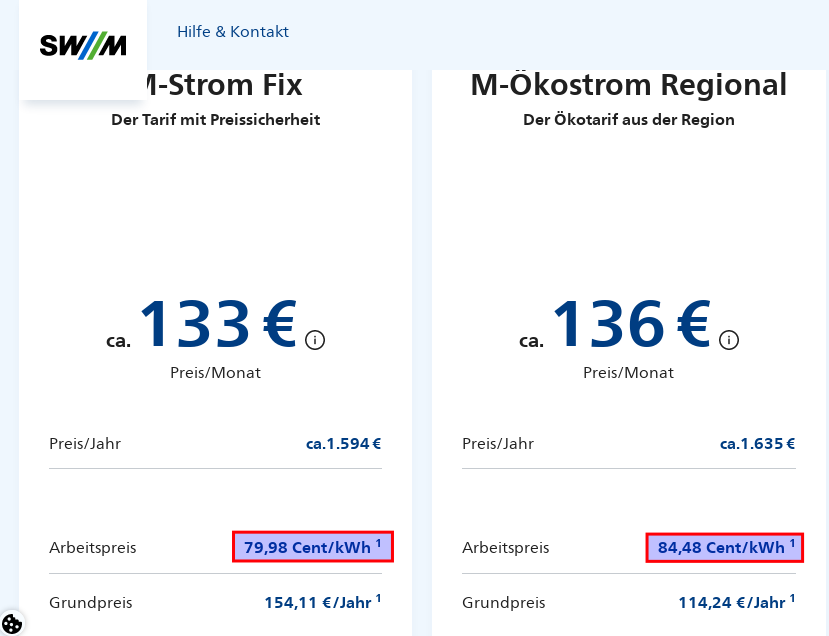Screen dimensions: 829x636
Task: Click footnote 1 next to 114,24 €/Jahr Grundpreis
Action: pyautogui.click(x=792, y=597)
